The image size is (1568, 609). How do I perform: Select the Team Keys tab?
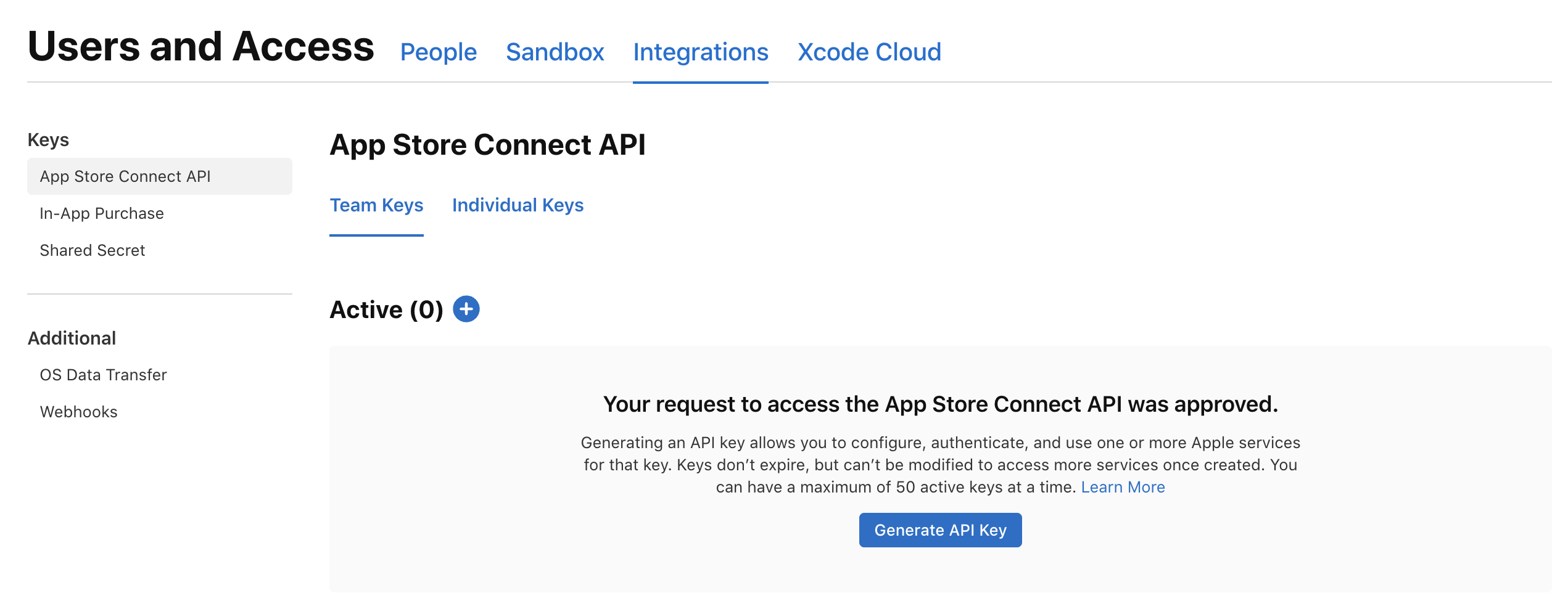click(376, 205)
